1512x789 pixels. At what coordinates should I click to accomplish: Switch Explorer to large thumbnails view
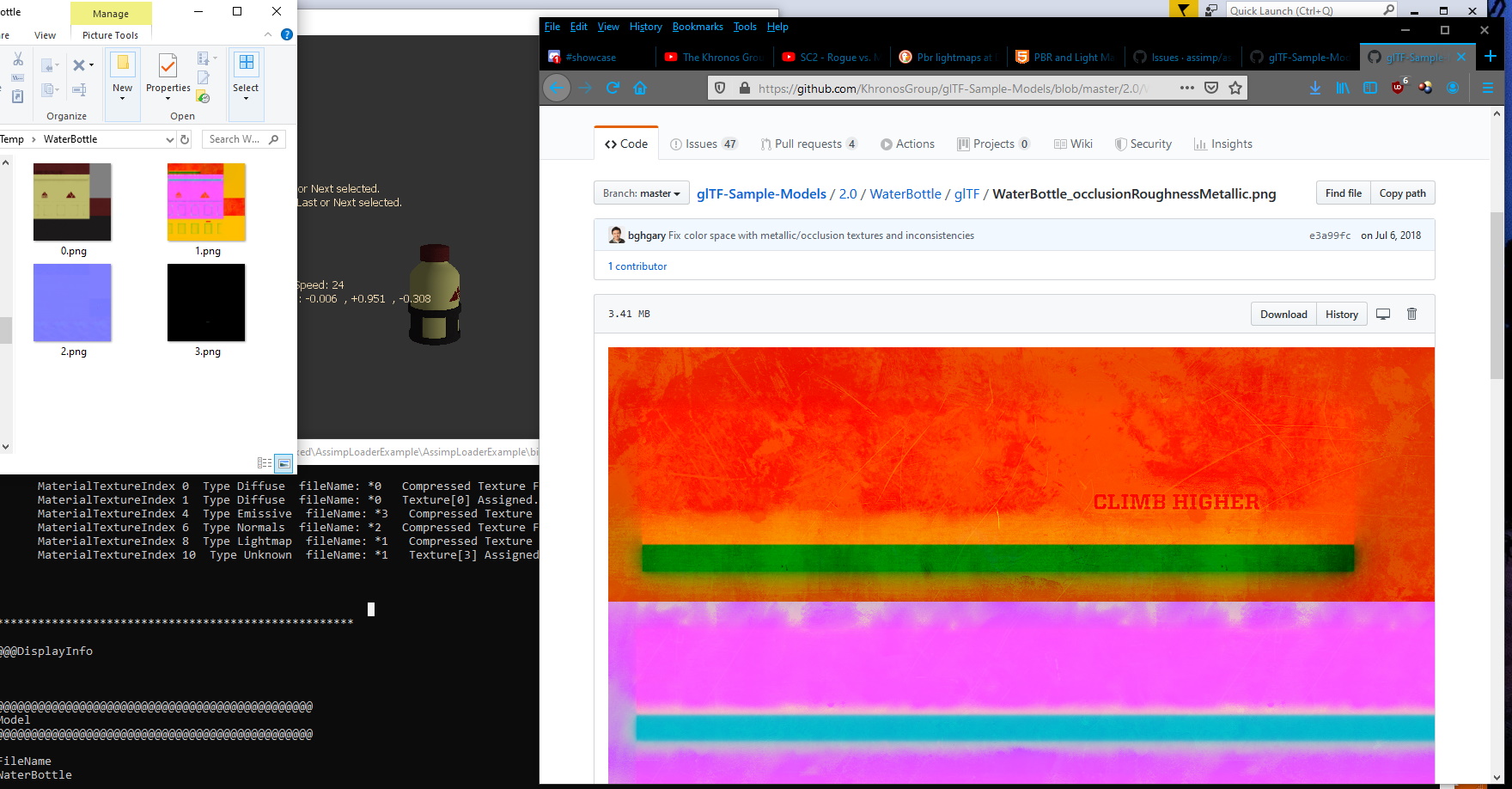coord(283,463)
